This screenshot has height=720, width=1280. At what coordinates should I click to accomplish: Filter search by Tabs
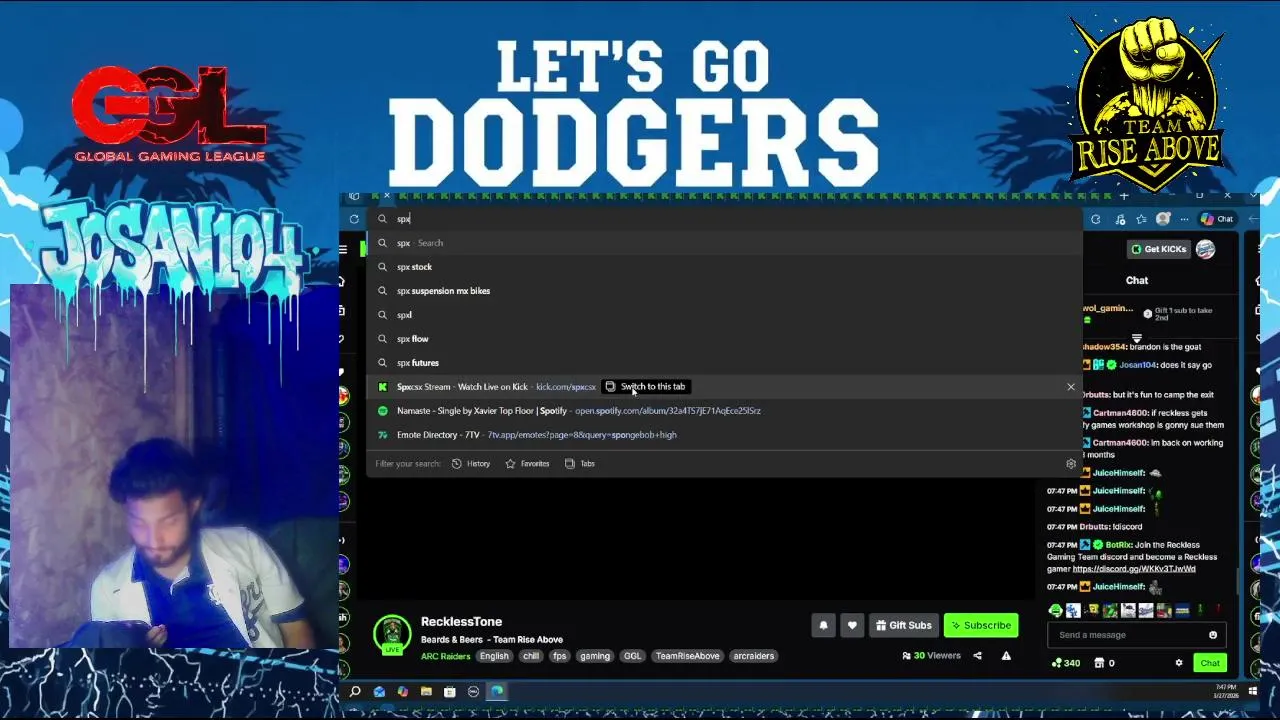point(580,464)
